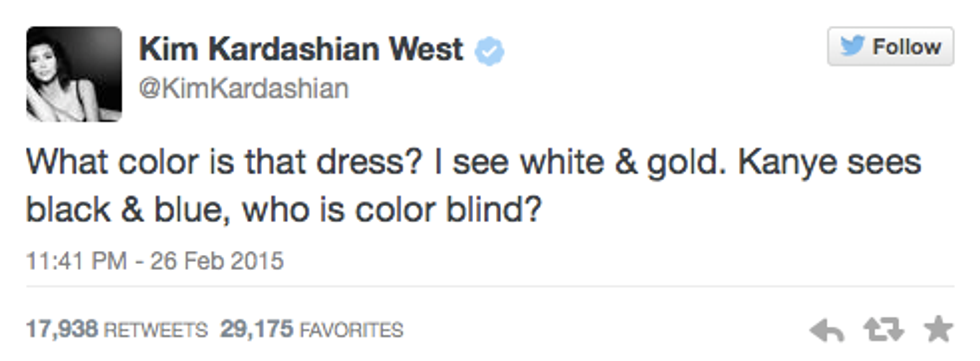The image size is (980, 361).
Task: Click the words "black & blue" in the tweet
Action: click(121, 212)
